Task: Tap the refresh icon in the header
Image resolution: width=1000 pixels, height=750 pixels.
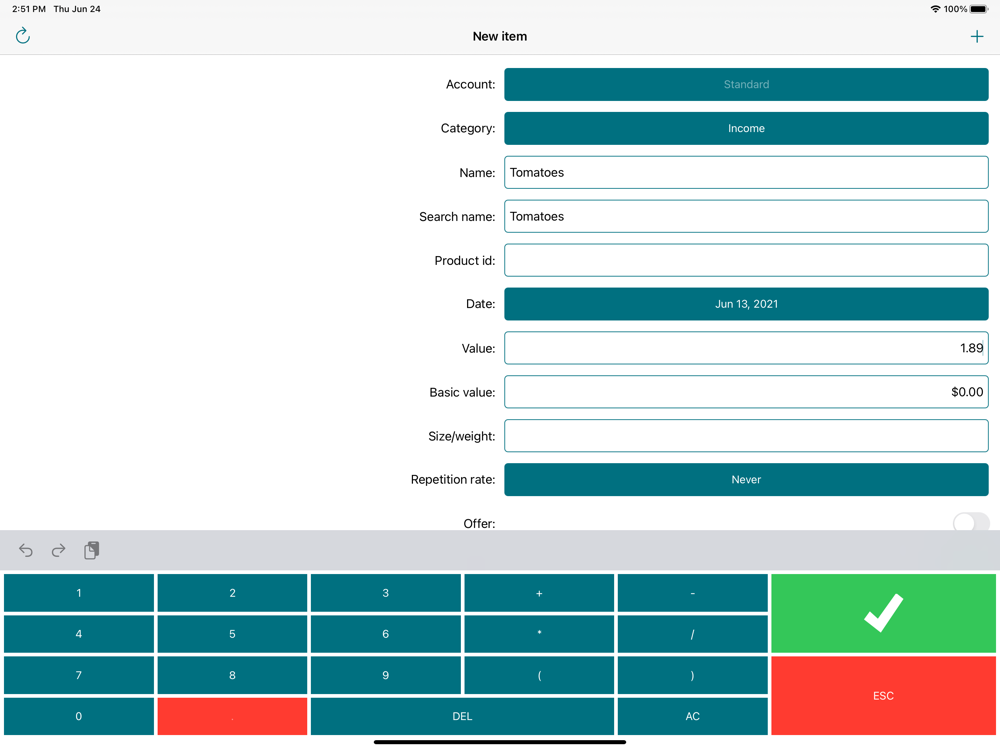Action: pyautogui.click(x=23, y=36)
